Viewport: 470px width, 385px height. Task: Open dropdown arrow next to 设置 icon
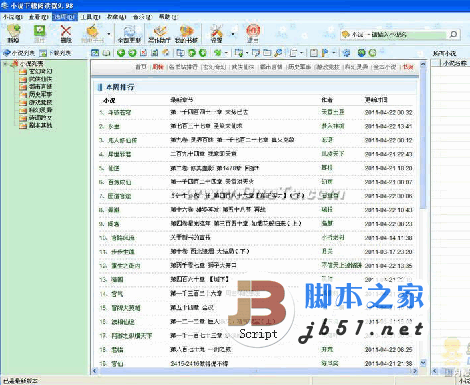(233, 34)
